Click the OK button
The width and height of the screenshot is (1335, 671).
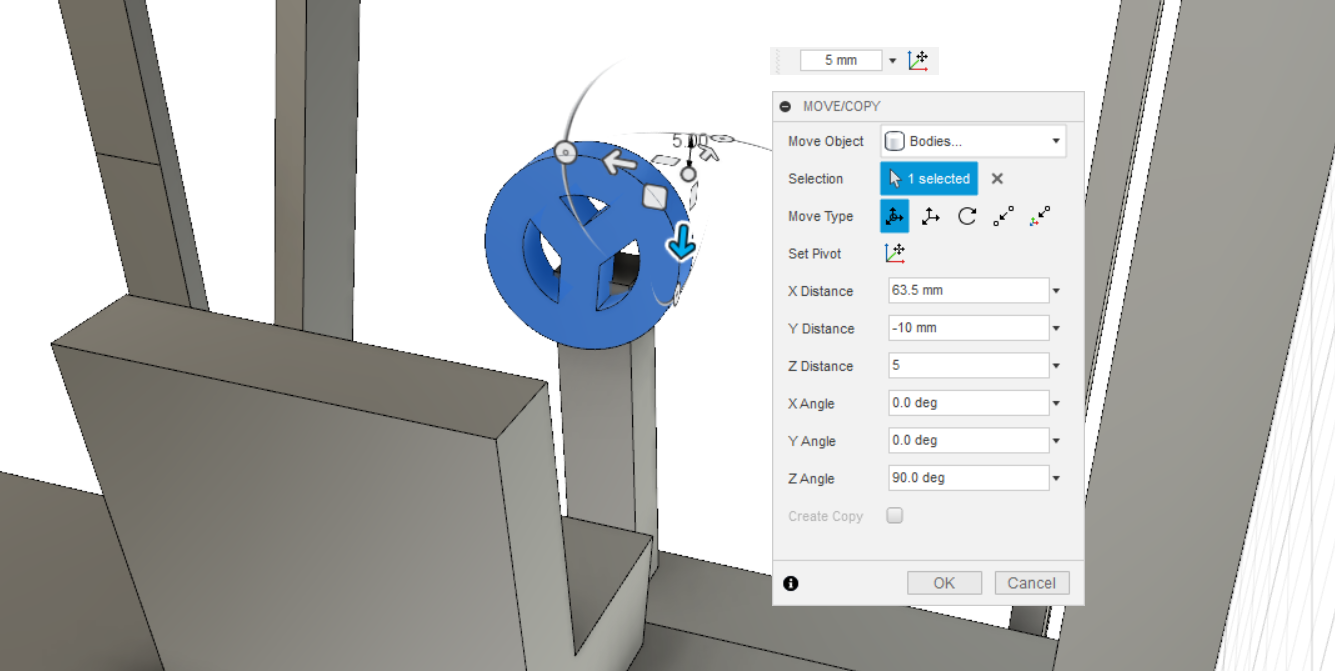(944, 583)
